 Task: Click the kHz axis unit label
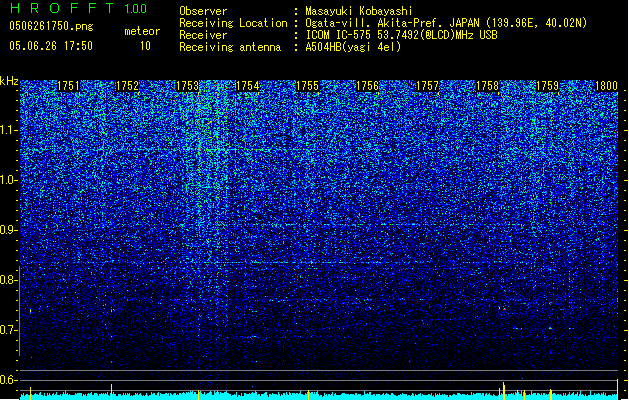9,81
